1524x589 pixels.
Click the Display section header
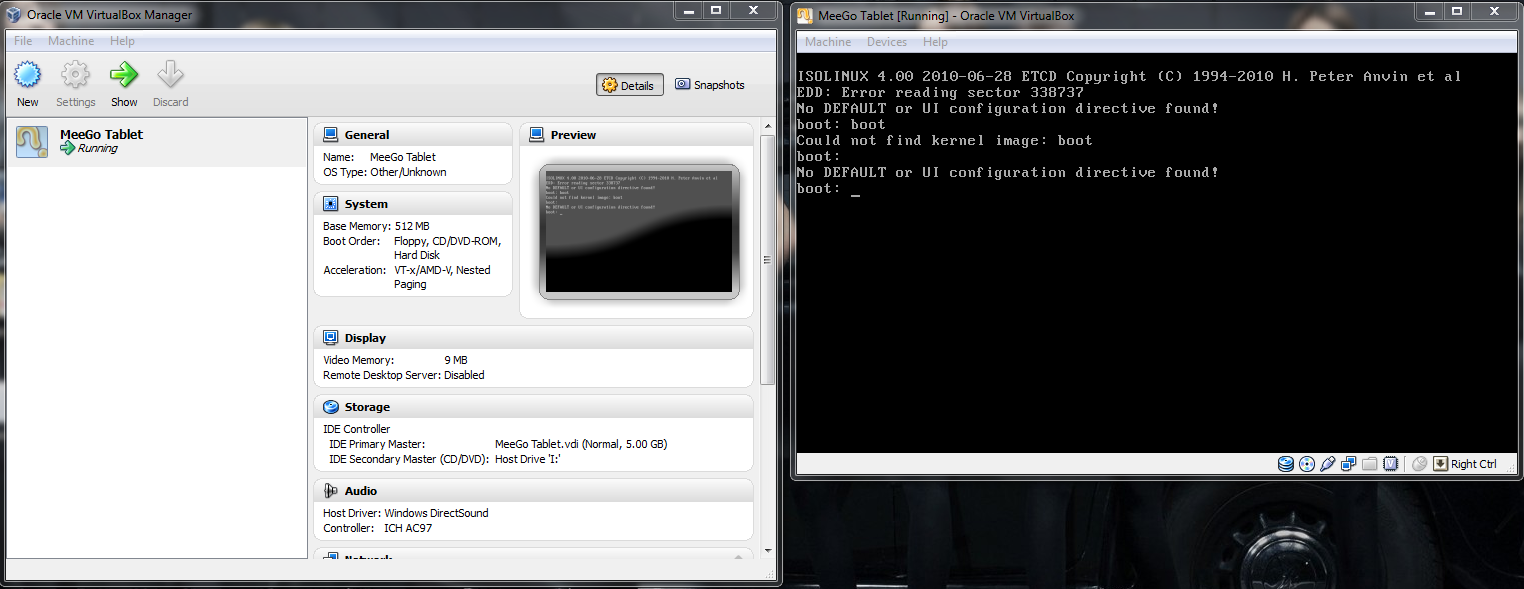click(x=534, y=338)
